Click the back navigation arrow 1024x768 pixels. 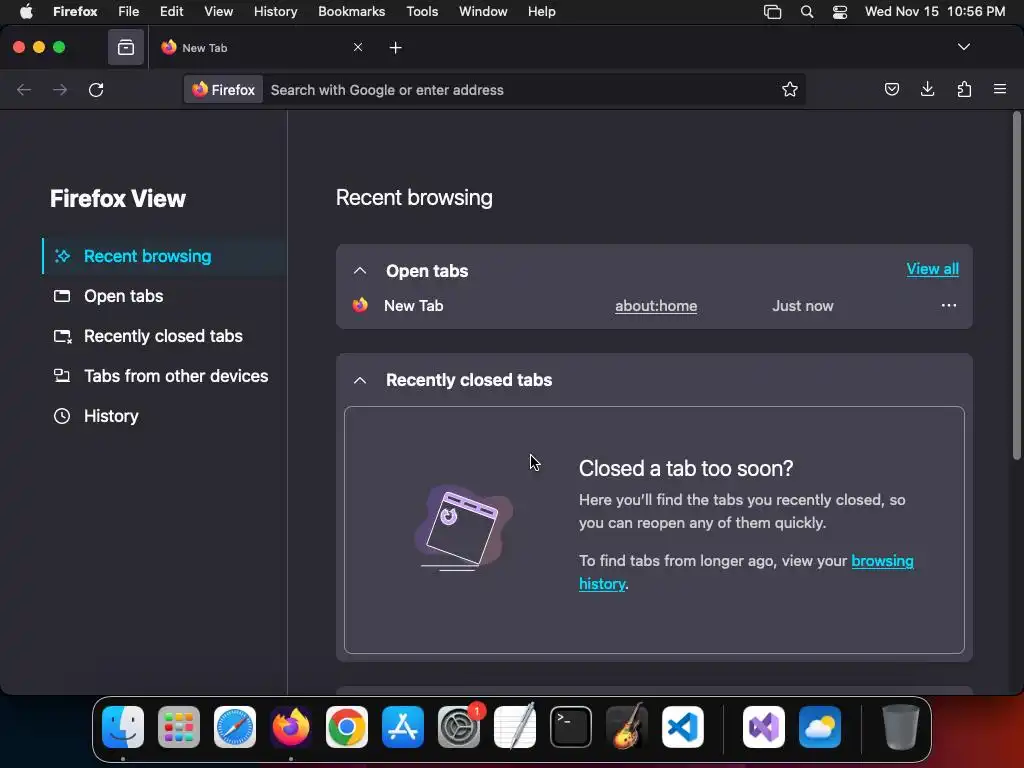click(x=24, y=89)
